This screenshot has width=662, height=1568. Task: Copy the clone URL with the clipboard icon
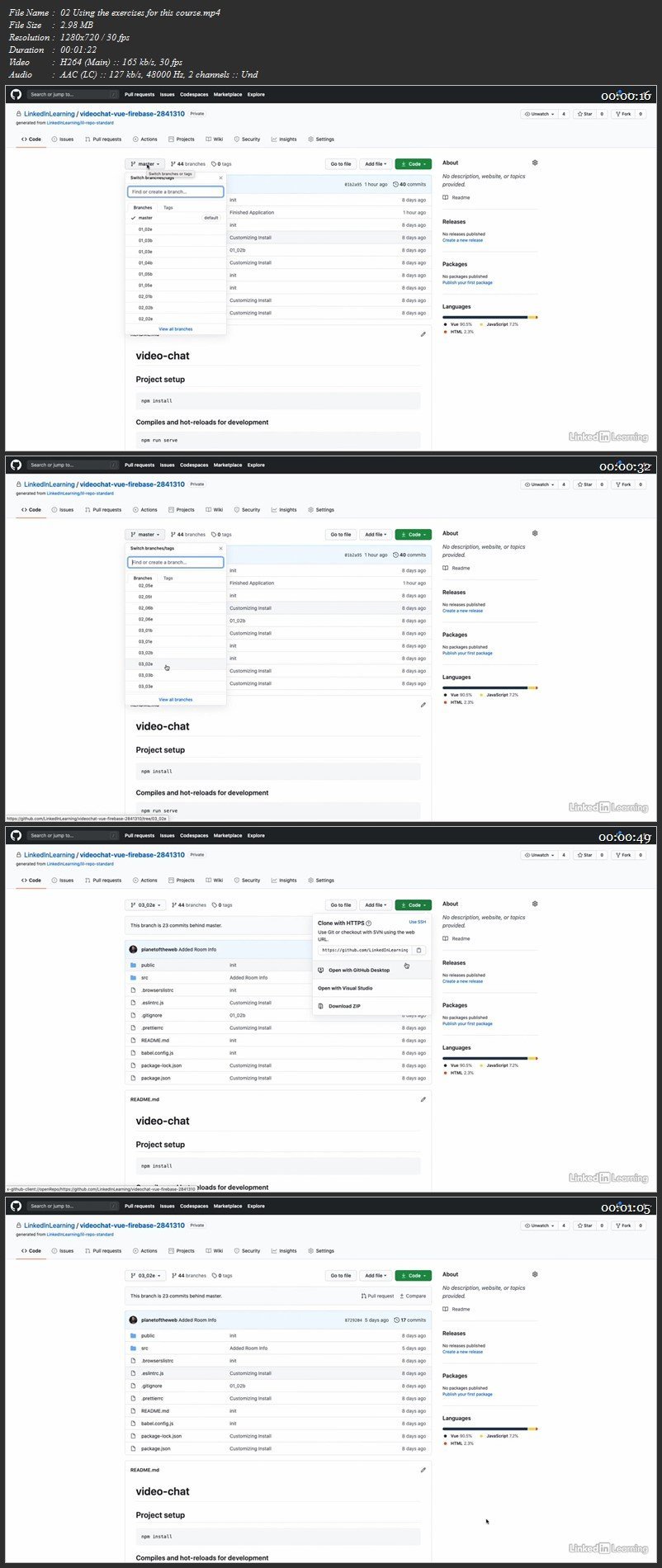(418, 950)
